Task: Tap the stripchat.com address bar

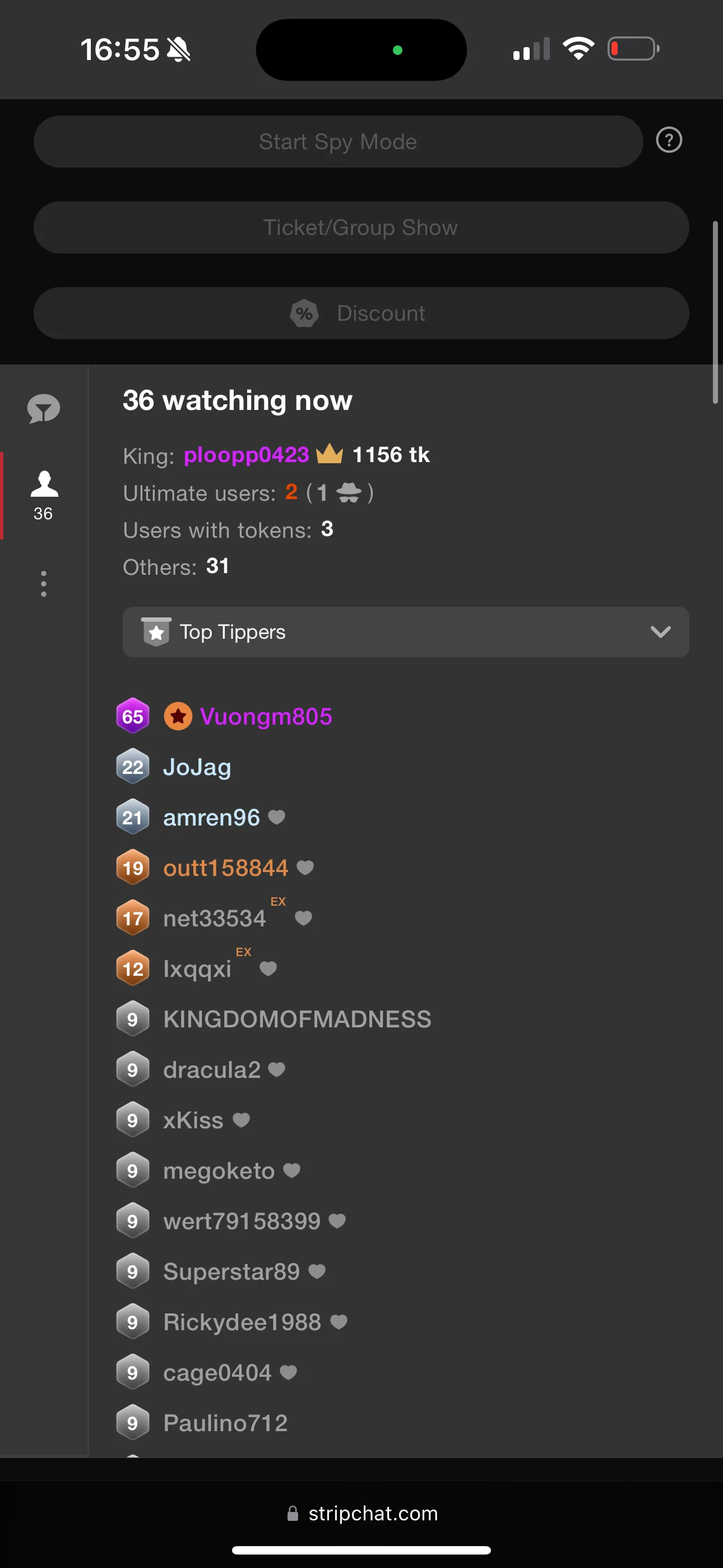Action: (361, 1513)
